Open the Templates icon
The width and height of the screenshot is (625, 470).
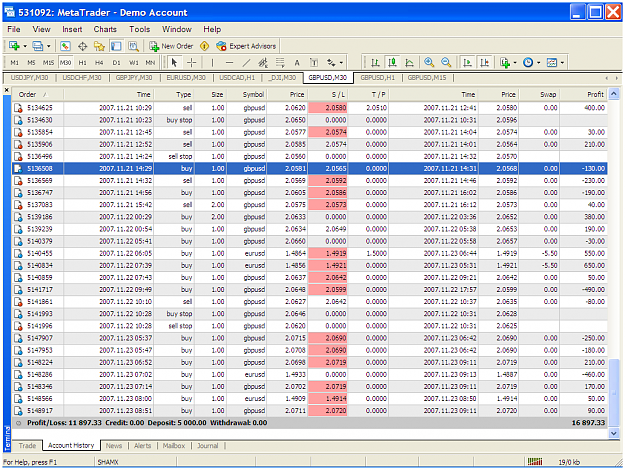tap(552, 63)
